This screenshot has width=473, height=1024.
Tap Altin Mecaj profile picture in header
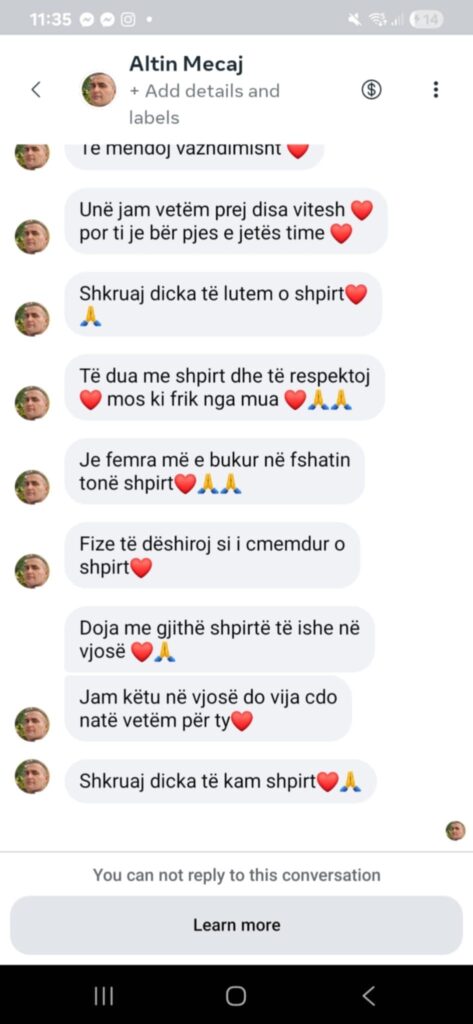(x=99, y=89)
